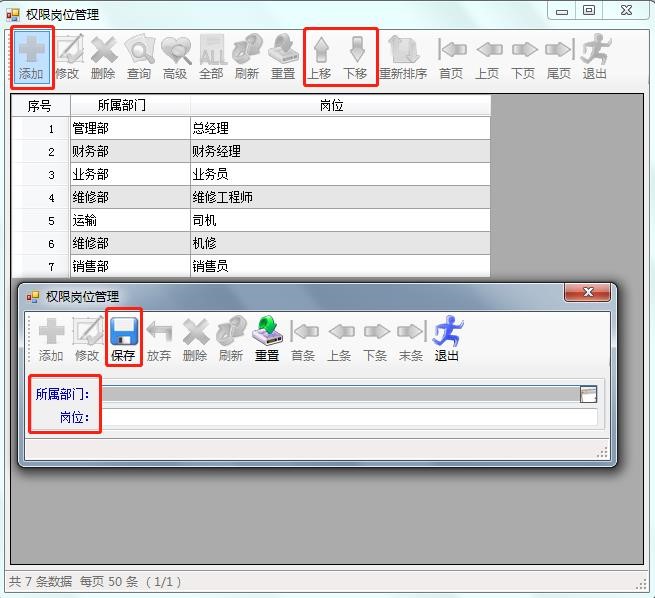Click the status bar text 共 7 条数据
Viewport: 655px width, 598px height.
click(41, 581)
